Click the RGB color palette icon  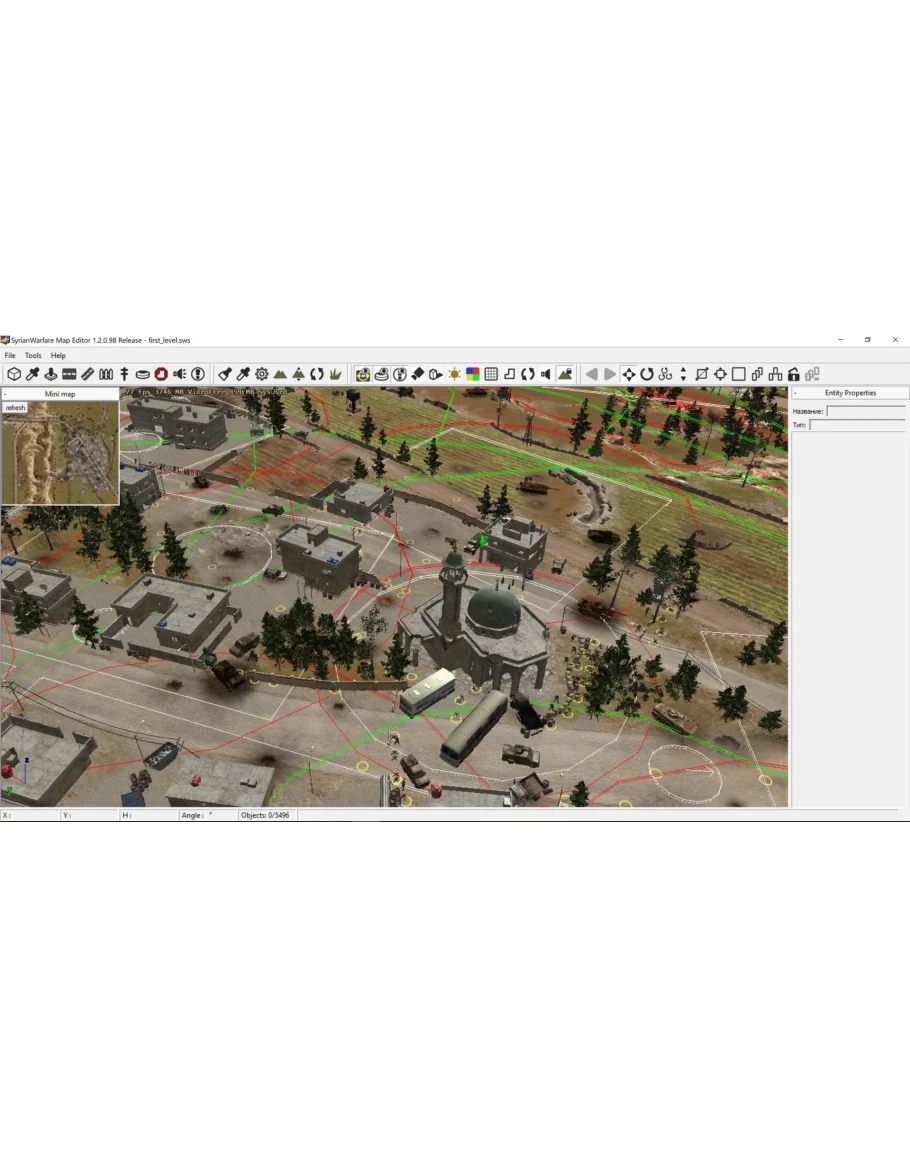[x=473, y=374]
